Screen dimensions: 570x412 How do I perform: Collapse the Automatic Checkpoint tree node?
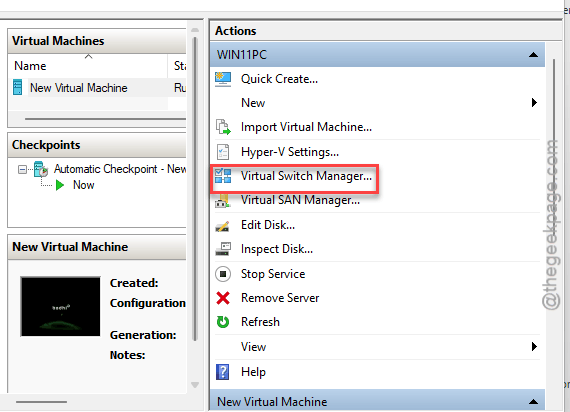point(22,169)
